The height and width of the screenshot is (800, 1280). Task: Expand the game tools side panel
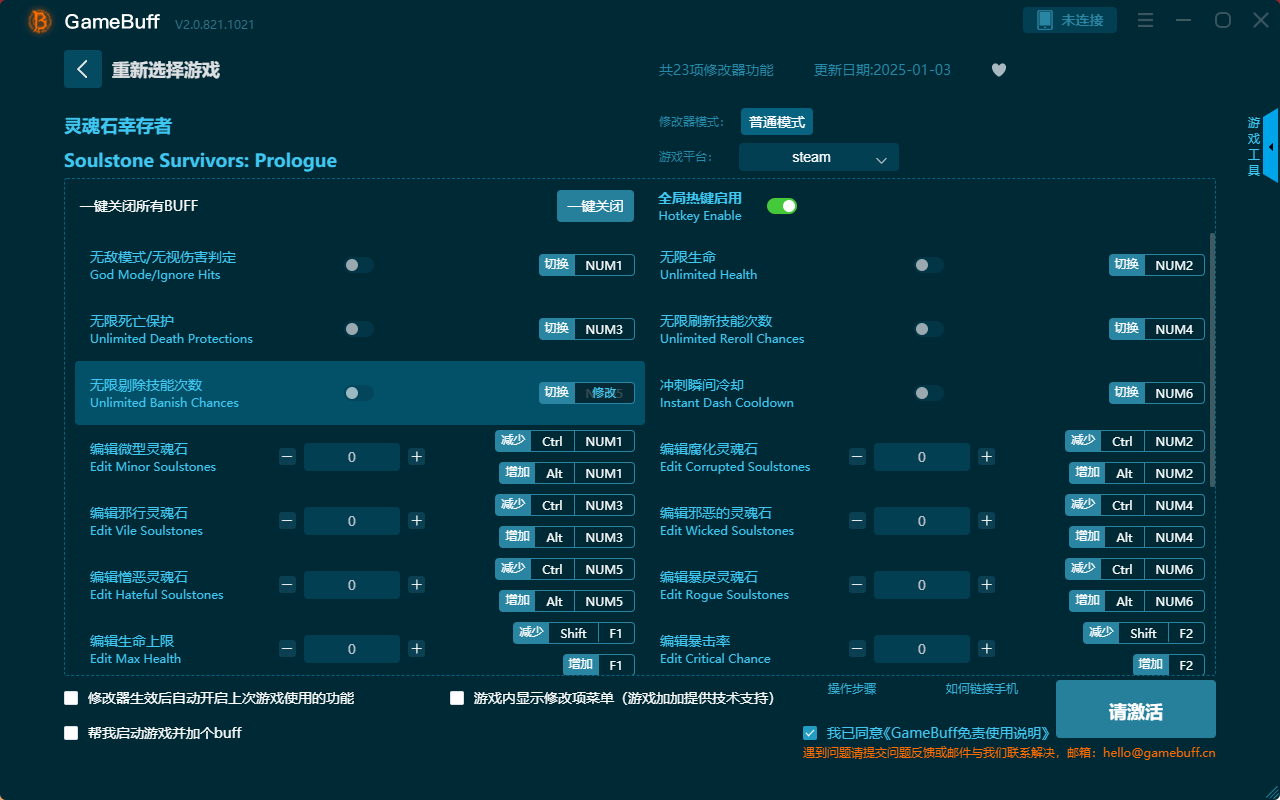coord(1270,147)
